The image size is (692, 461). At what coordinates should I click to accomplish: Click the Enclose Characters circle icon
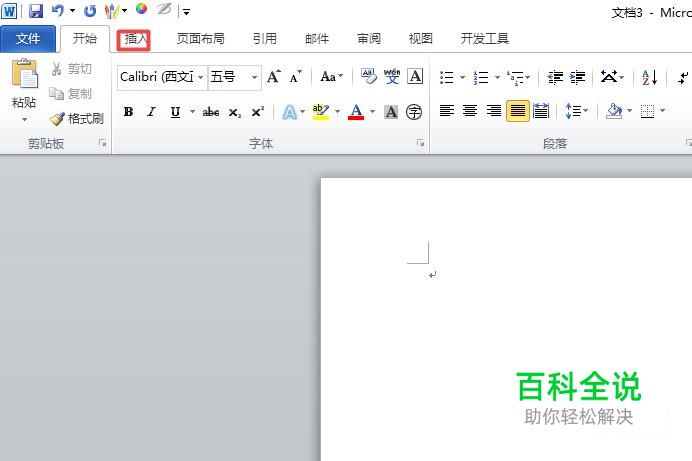[x=414, y=112]
